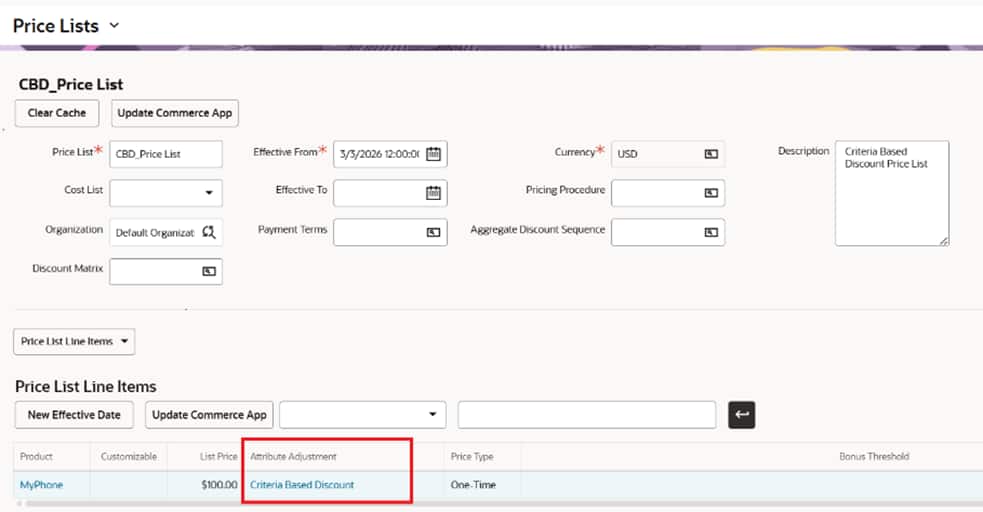Viewport: 983px width, 512px height.
Task: Open the Price List Line Items view dropdown
Action: pyautogui.click(x=74, y=342)
